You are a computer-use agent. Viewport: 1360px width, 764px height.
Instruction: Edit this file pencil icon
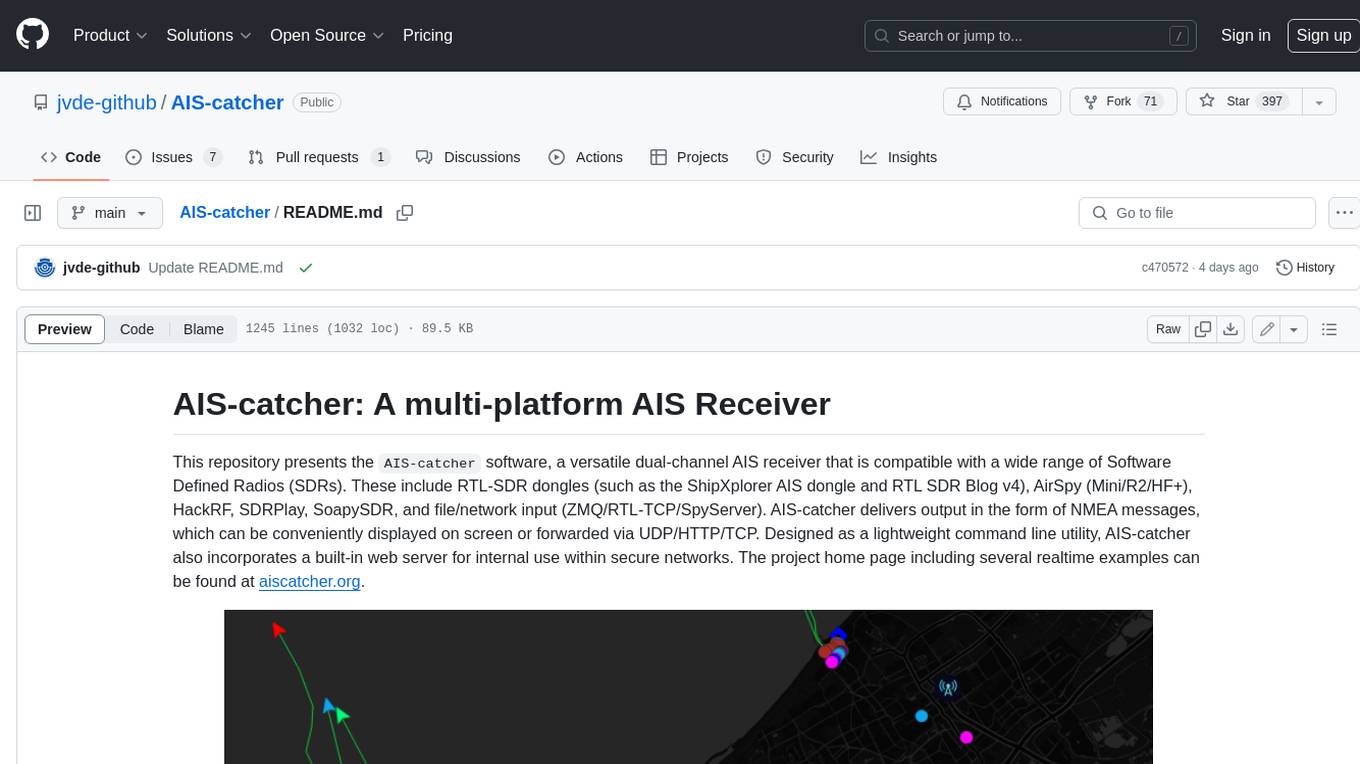point(1267,329)
